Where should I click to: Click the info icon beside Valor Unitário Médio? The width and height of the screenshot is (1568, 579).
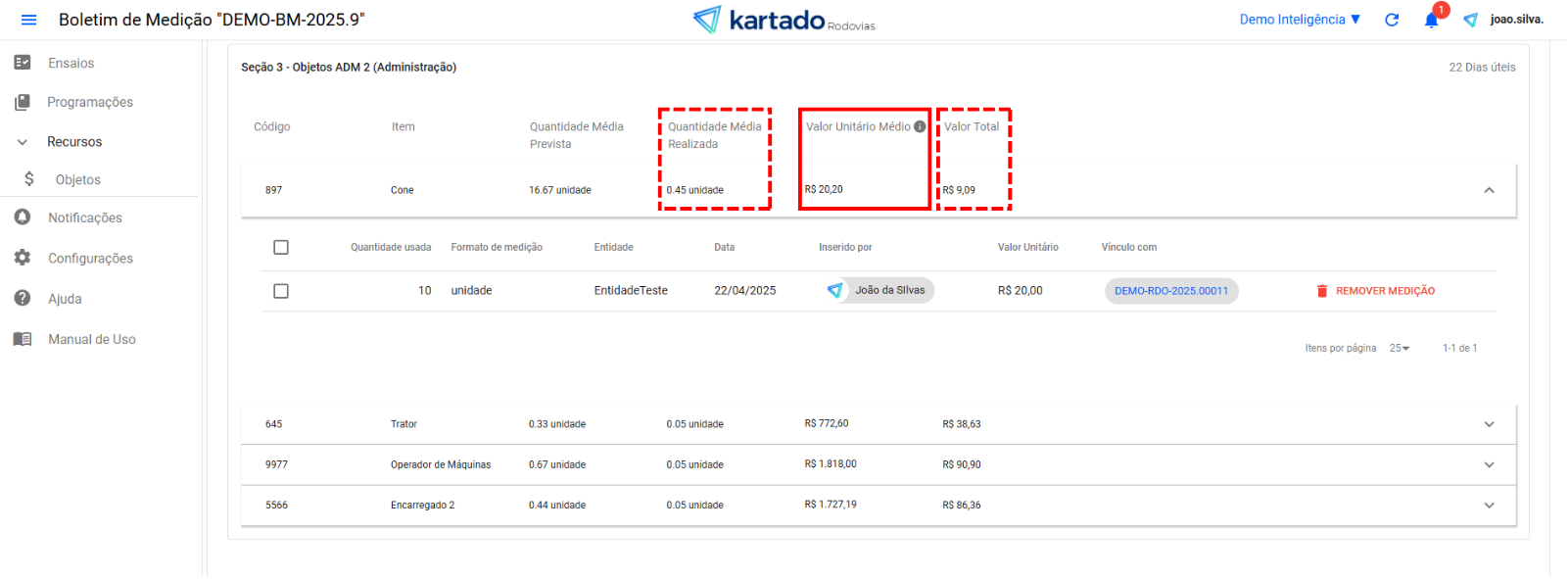point(920,126)
